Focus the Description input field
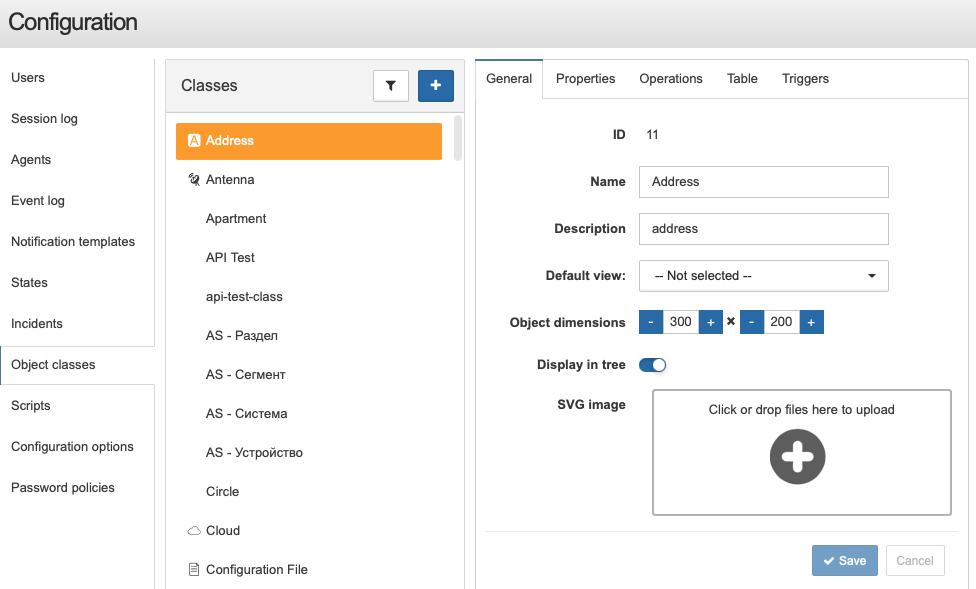The height and width of the screenshot is (589, 976). pyautogui.click(x=764, y=229)
